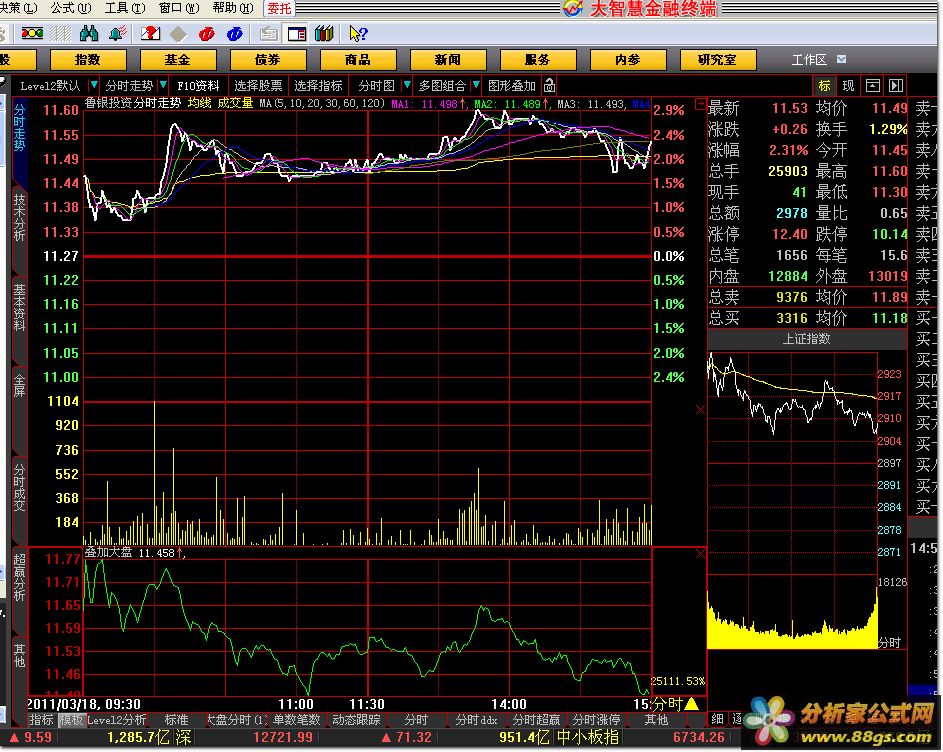Click the 细 tab under quote panel

(717, 718)
